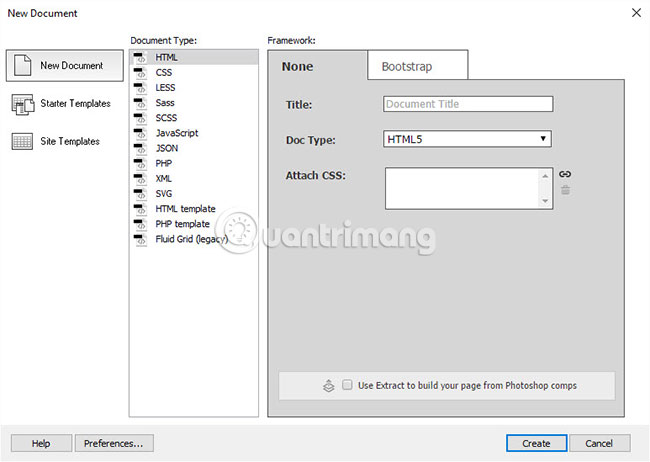Click the trash icon next to Attach CSS

[x=565, y=190]
